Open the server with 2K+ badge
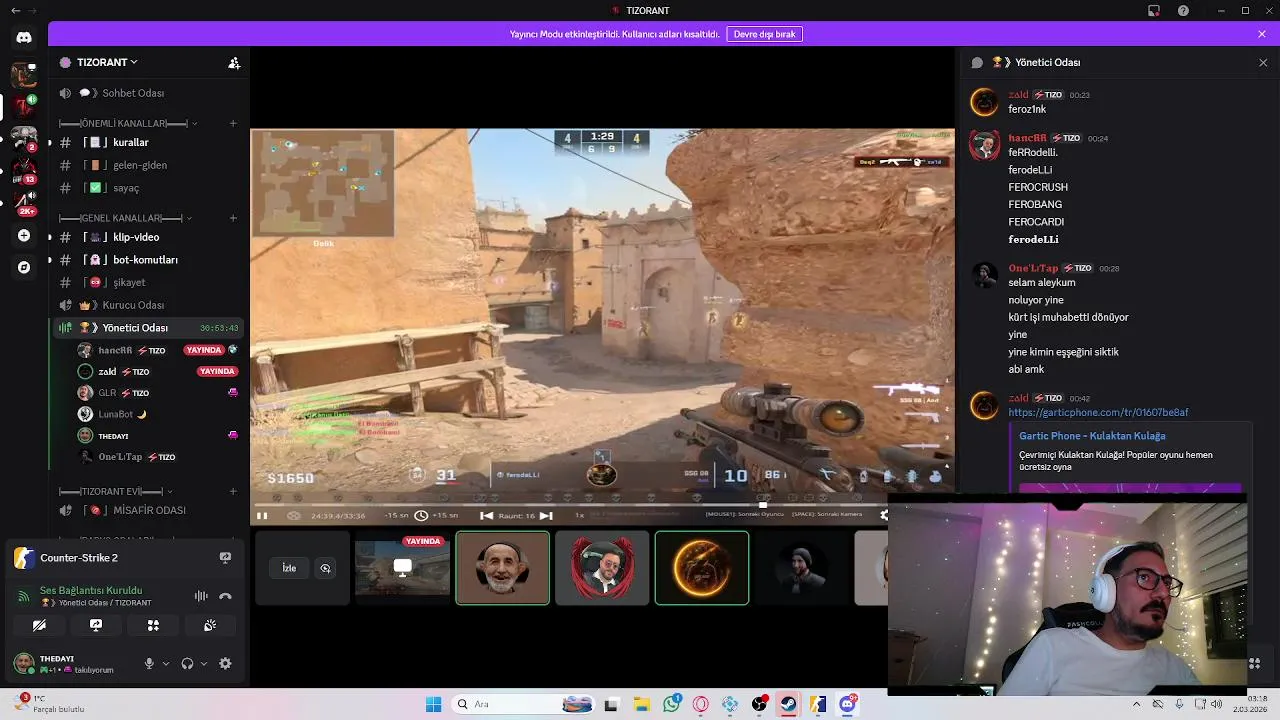1280x720 pixels. tap(24, 201)
